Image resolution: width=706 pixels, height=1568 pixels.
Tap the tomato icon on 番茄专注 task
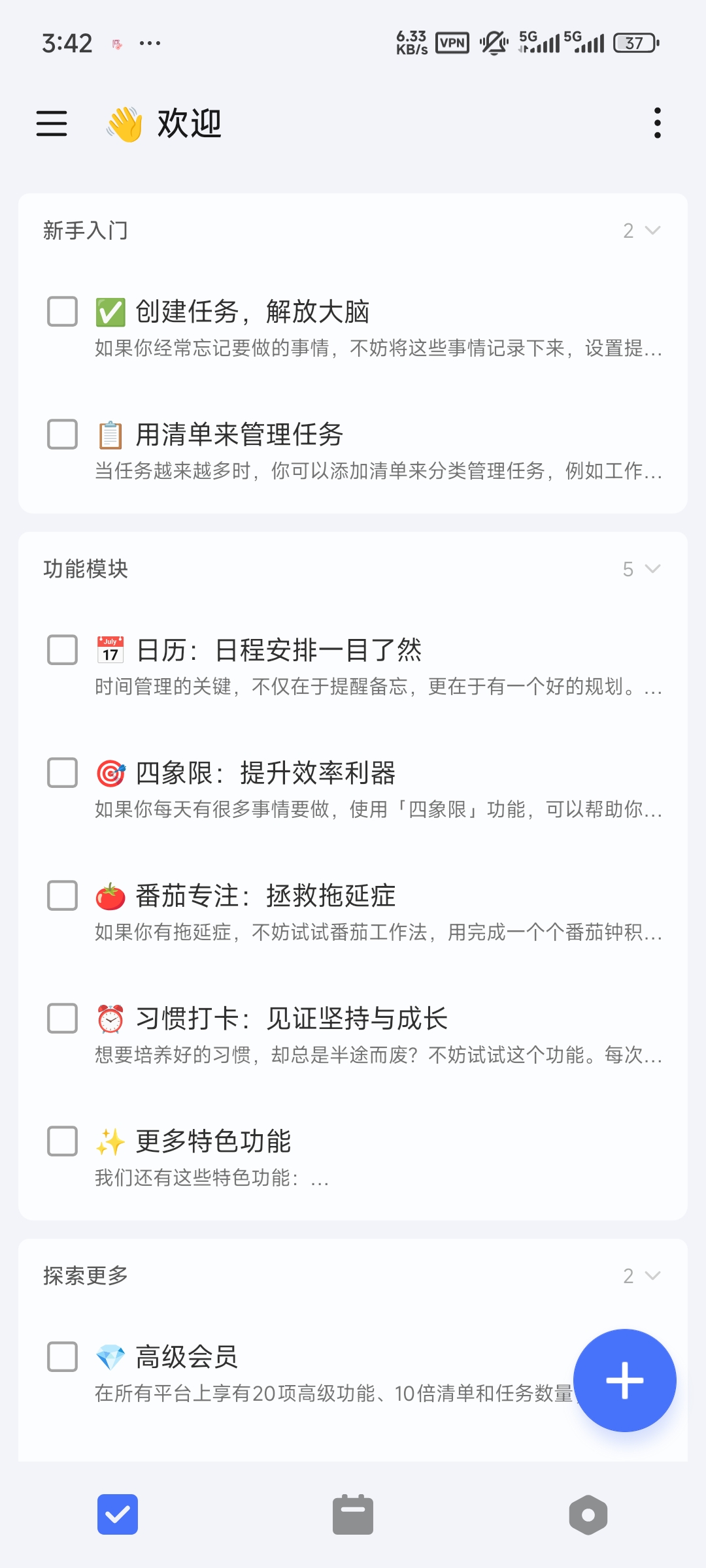point(110,896)
